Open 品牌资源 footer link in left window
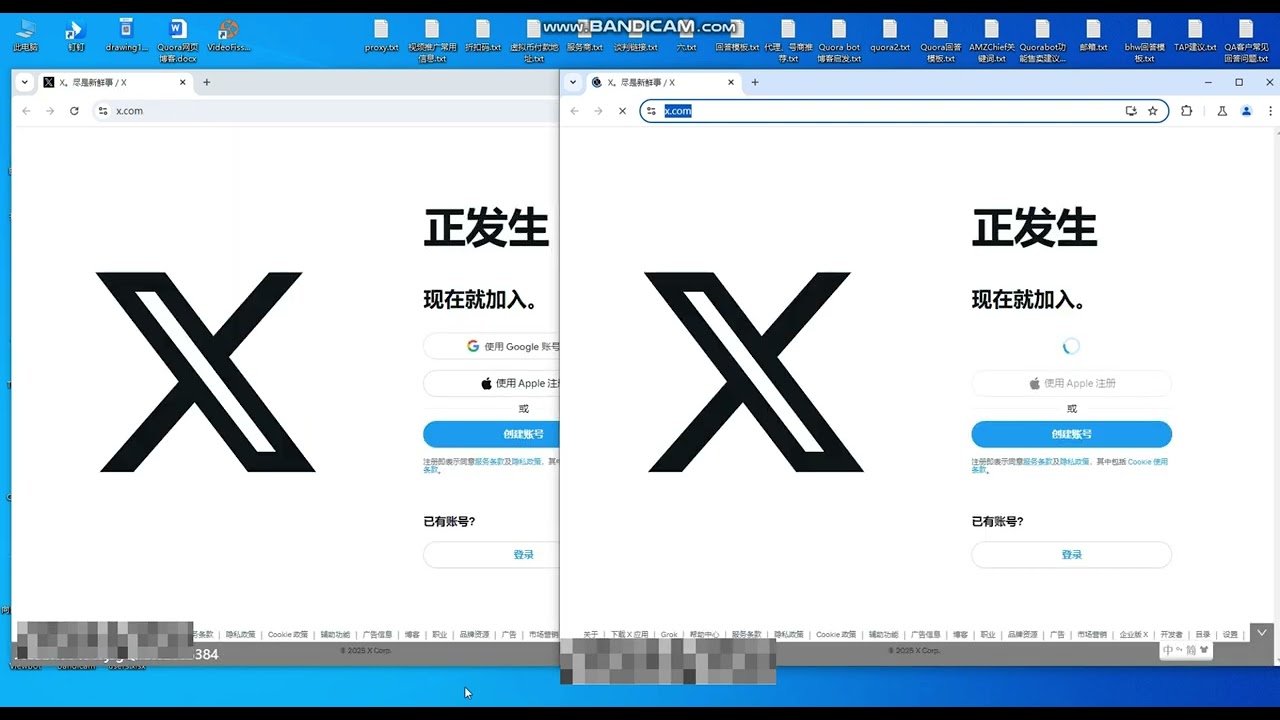The width and height of the screenshot is (1280, 720). [x=474, y=634]
